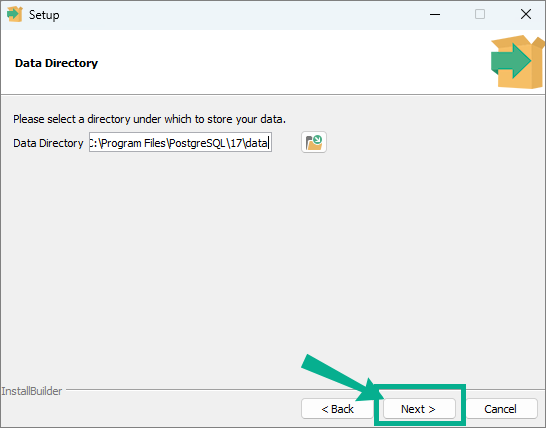Click the greyed-out maximize box
Image resolution: width=546 pixels, height=428 pixels.
pos(480,14)
